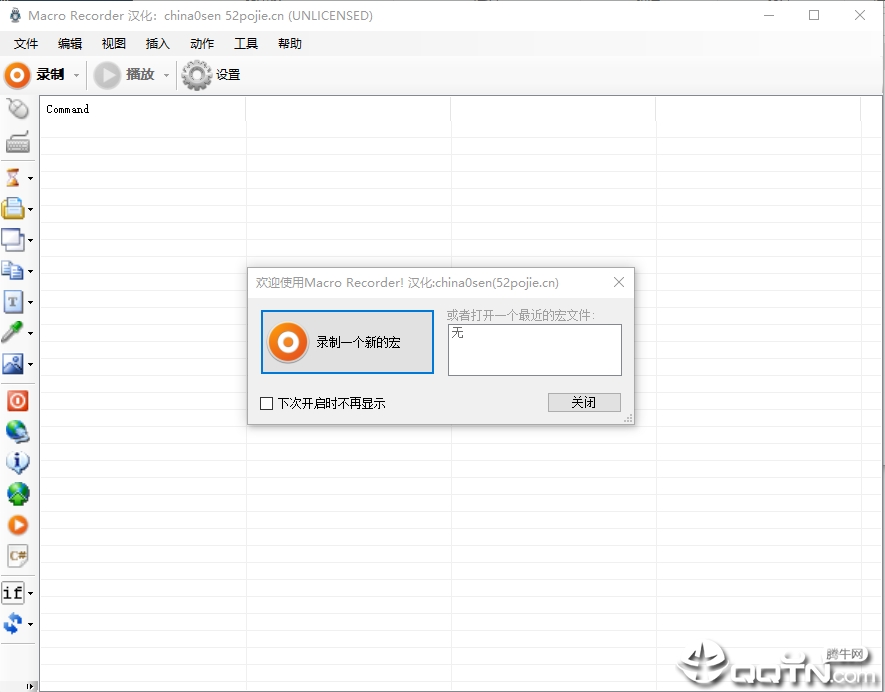The width and height of the screenshot is (885, 692).
Task: Open the dropdown arrow next to Play
Action: (x=166, y=75)
